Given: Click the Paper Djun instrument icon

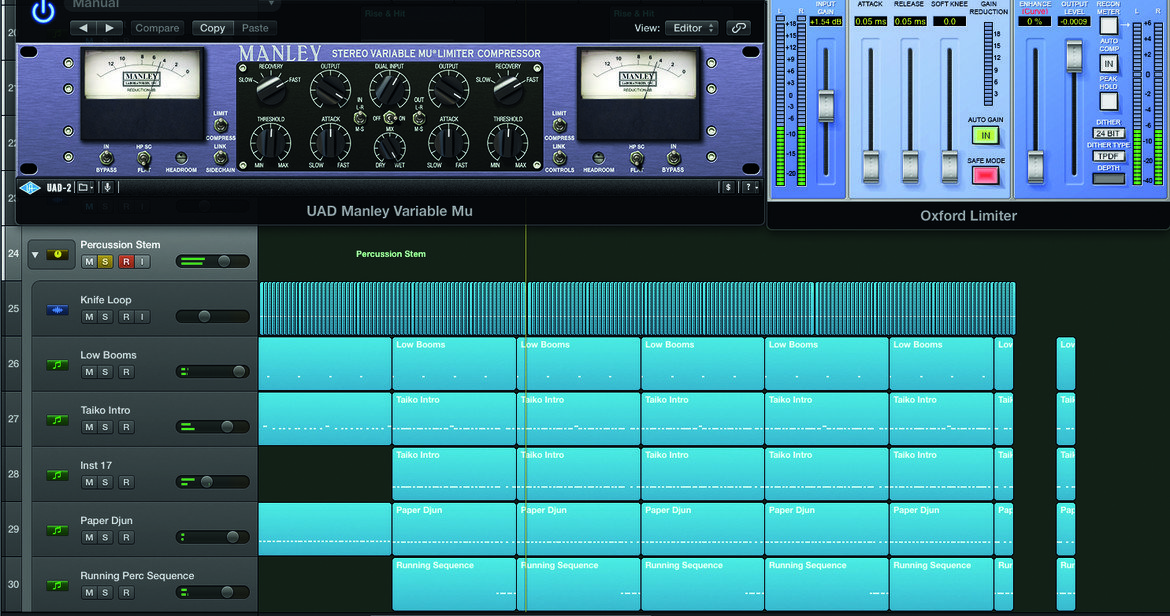Looking at the screenshot, I should click(57, 530).
